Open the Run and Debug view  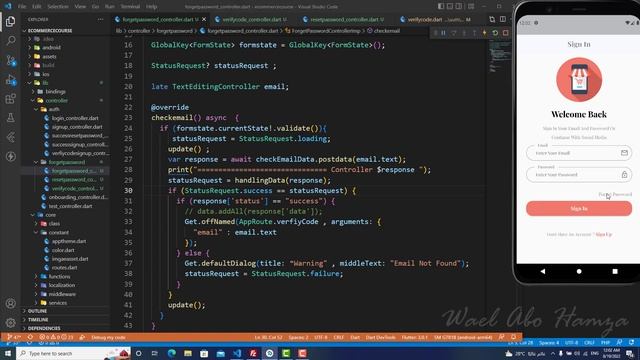[11, 80]
